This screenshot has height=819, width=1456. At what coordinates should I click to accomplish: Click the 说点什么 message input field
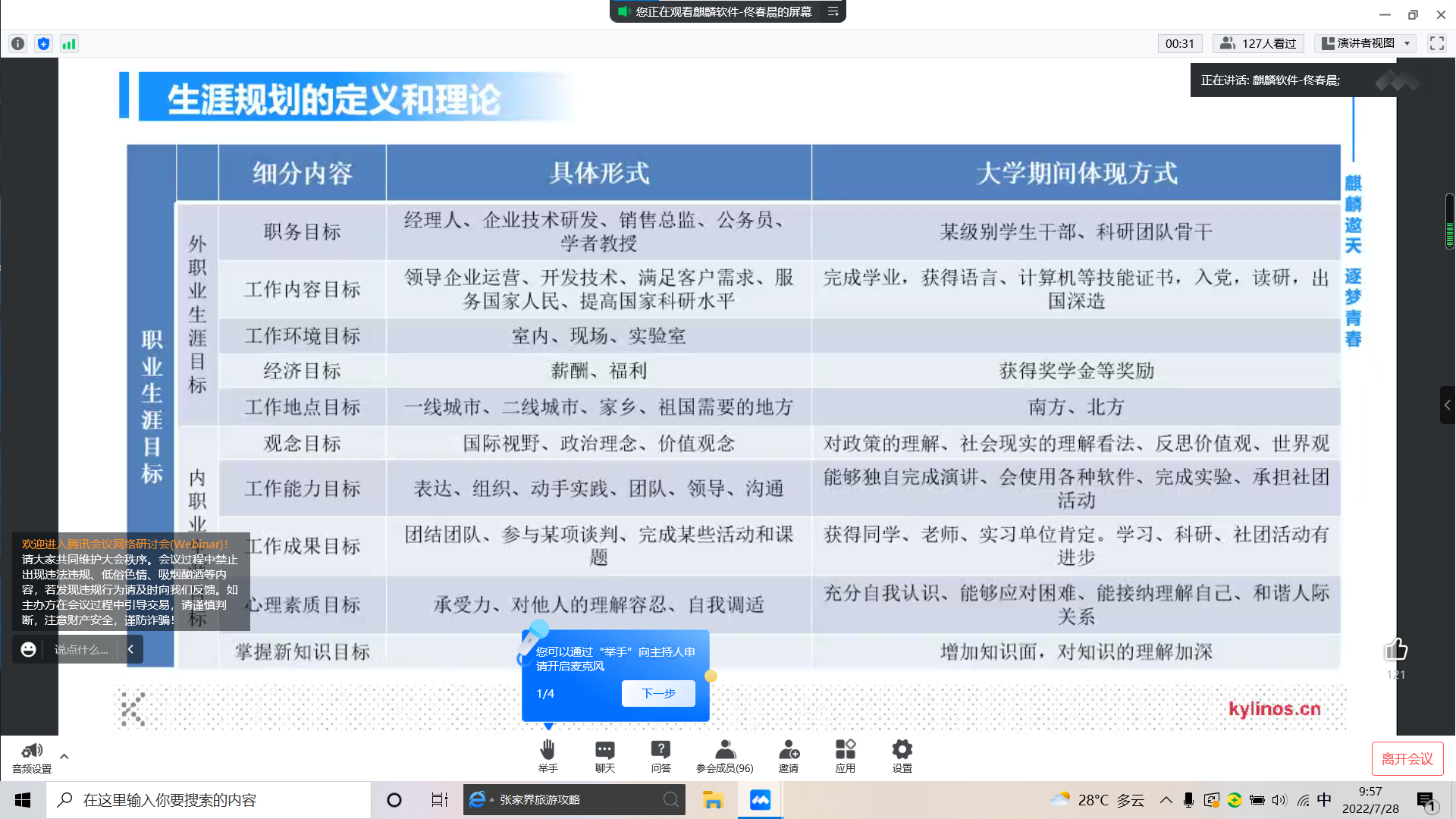coord(81,650)
